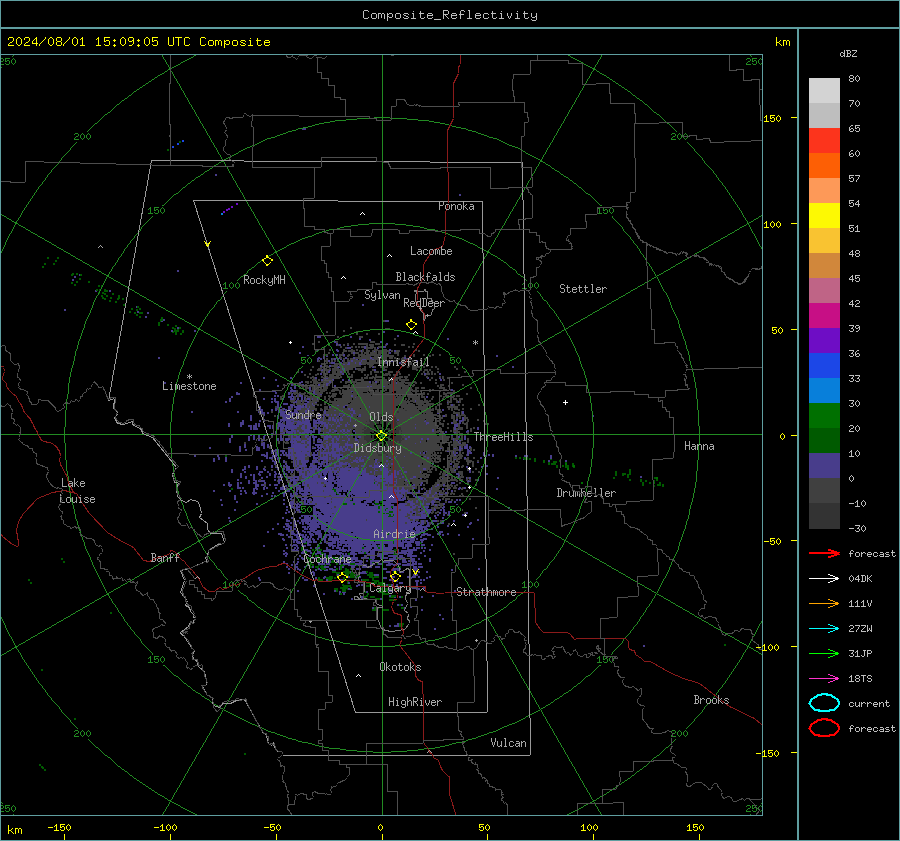Screen dimensions: 900x841
Task: Pick the cyan 27ZW arrow icon
Action: pos(824,629)
